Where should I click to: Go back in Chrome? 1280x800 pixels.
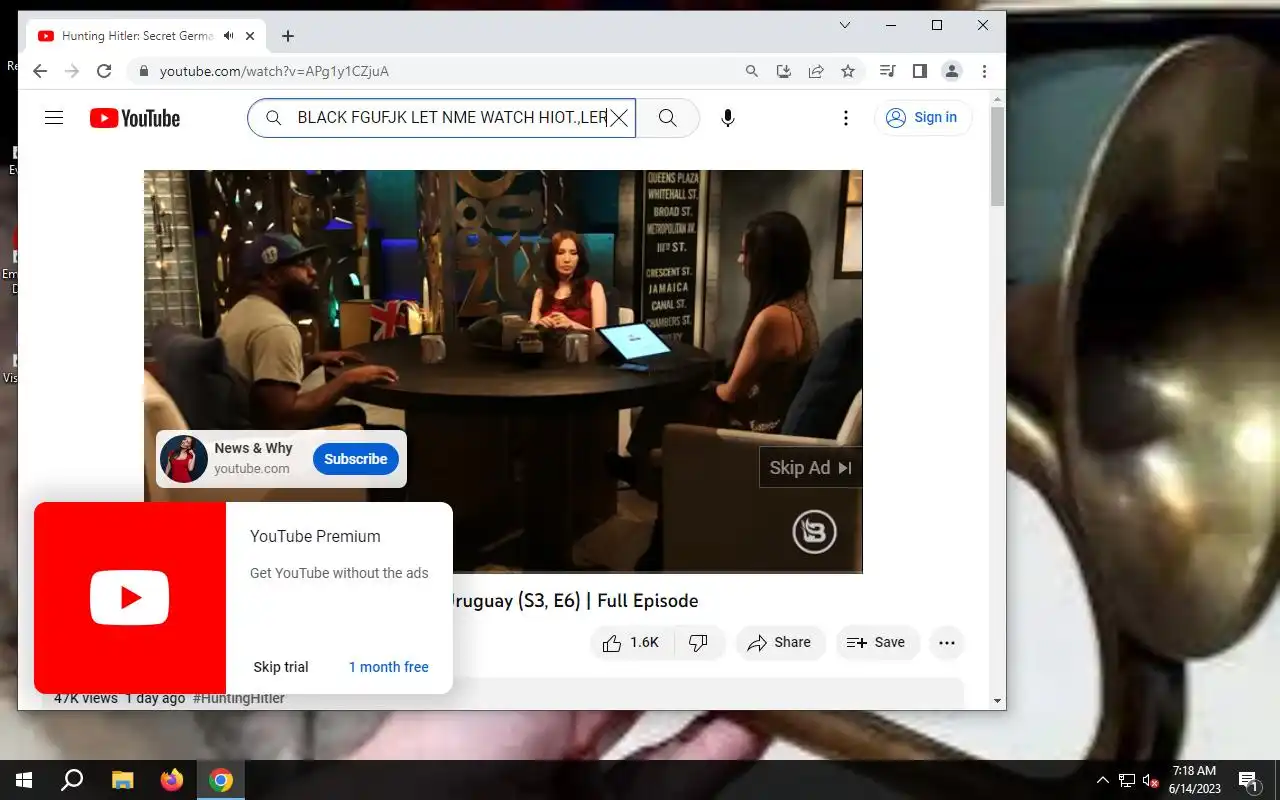[x=40, y=71]
